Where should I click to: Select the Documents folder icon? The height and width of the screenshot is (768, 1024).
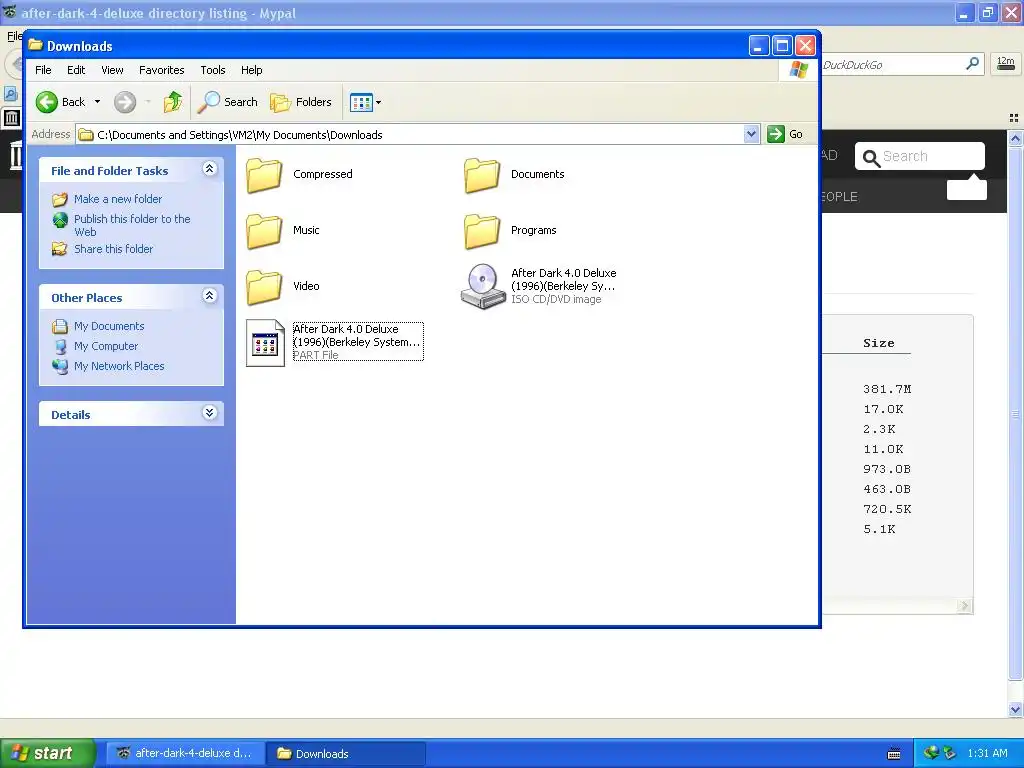(x=482, y=175)
